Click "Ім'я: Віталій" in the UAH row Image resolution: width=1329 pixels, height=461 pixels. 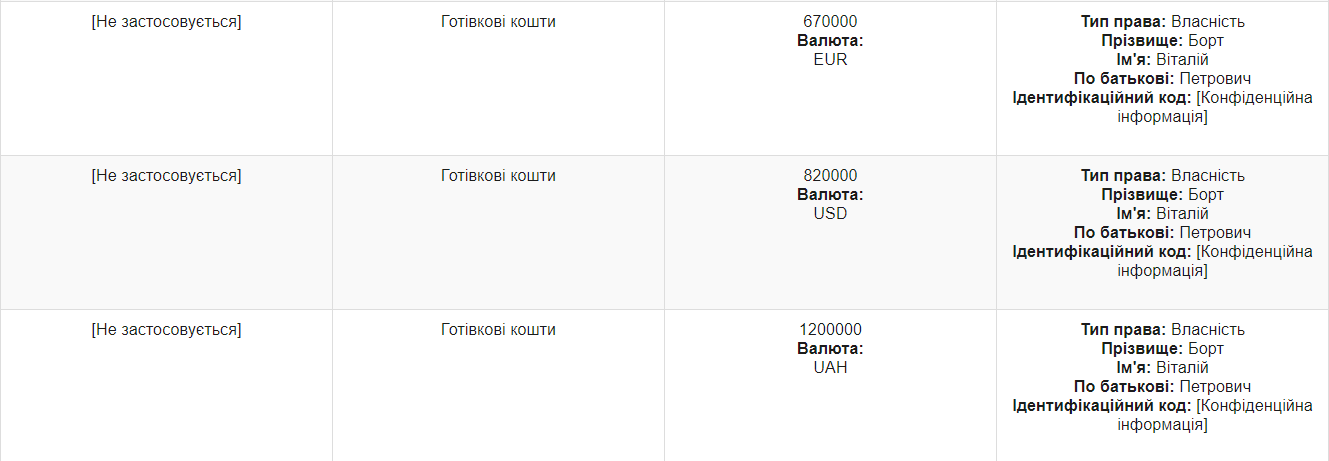point(1162,368)
